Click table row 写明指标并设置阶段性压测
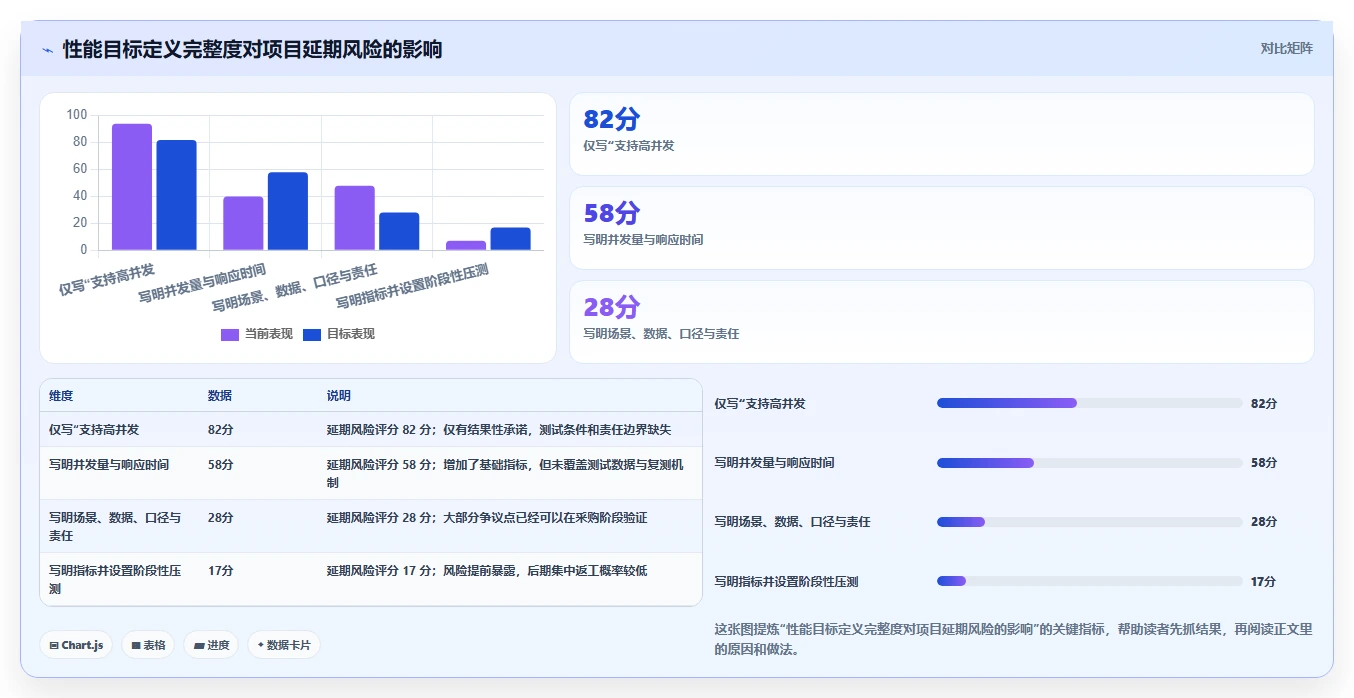This screenshot has height=698, width=1354. 371,579
